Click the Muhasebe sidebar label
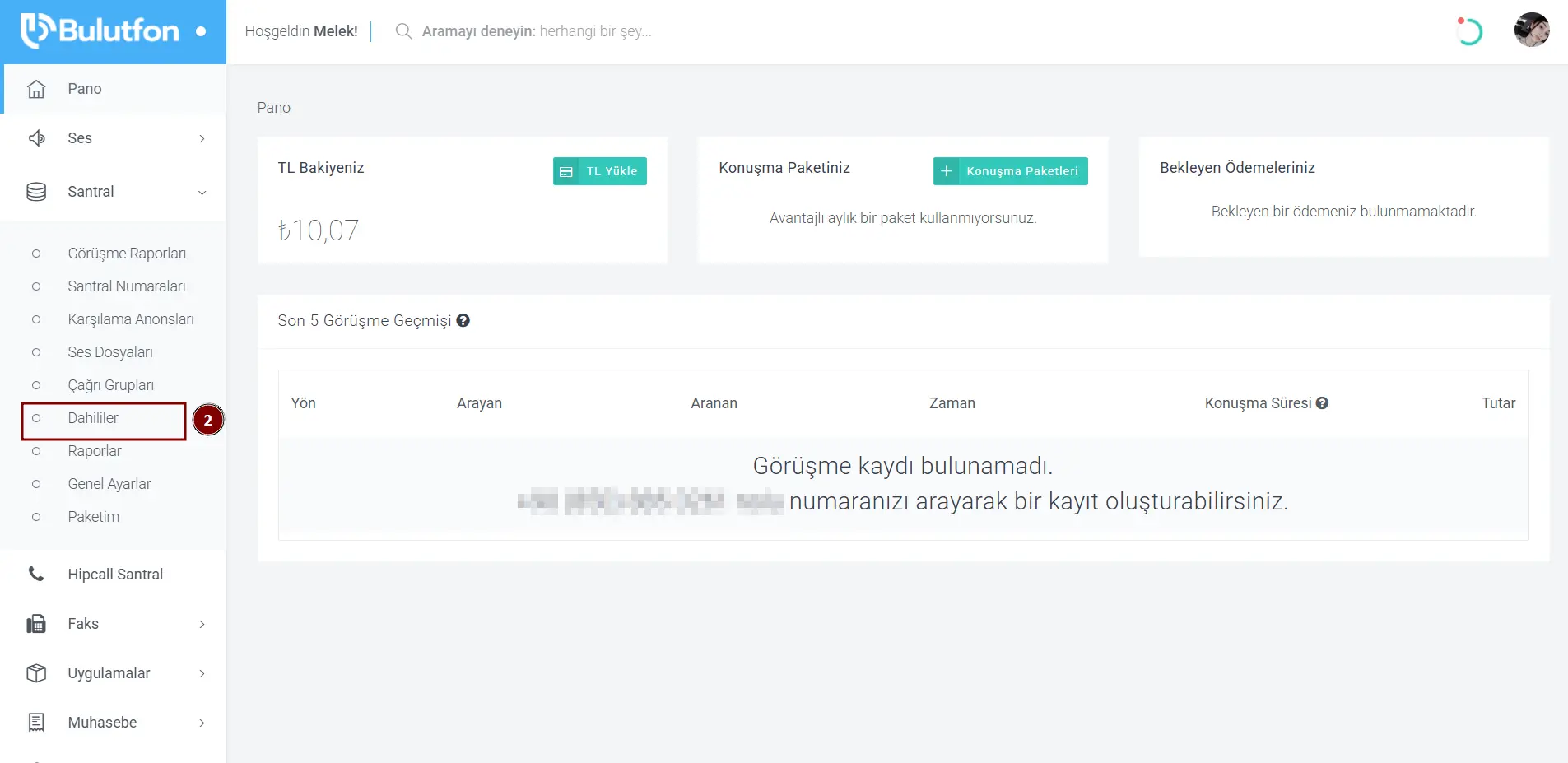1568x763 pixels. click(x=102, y=723)
